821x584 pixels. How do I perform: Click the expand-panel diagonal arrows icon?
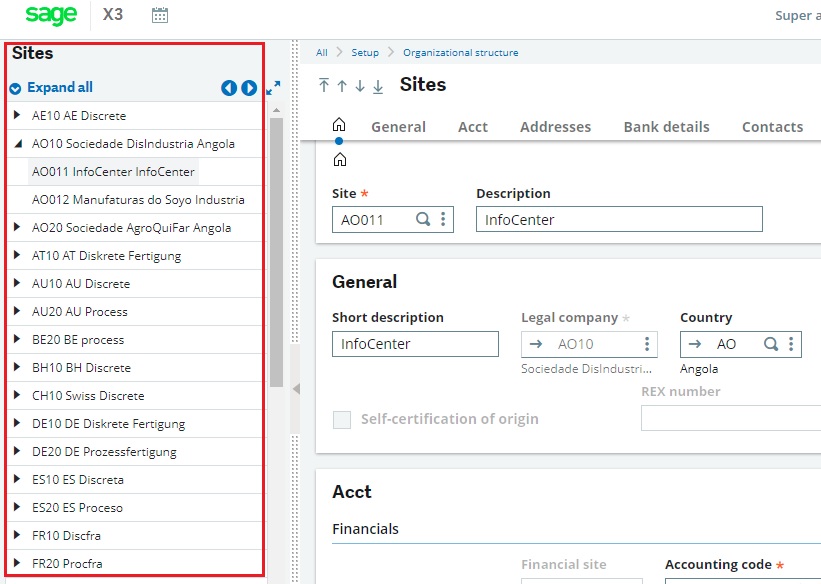click(x=272, y=88)
